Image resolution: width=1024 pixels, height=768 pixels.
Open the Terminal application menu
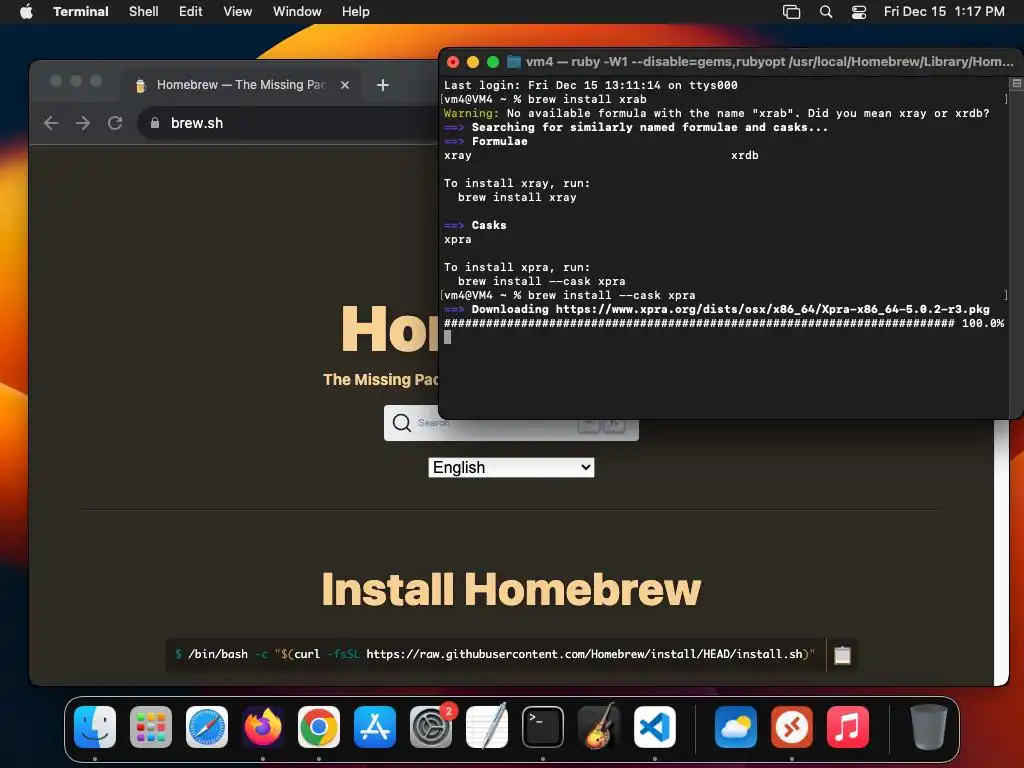point(80,11)
